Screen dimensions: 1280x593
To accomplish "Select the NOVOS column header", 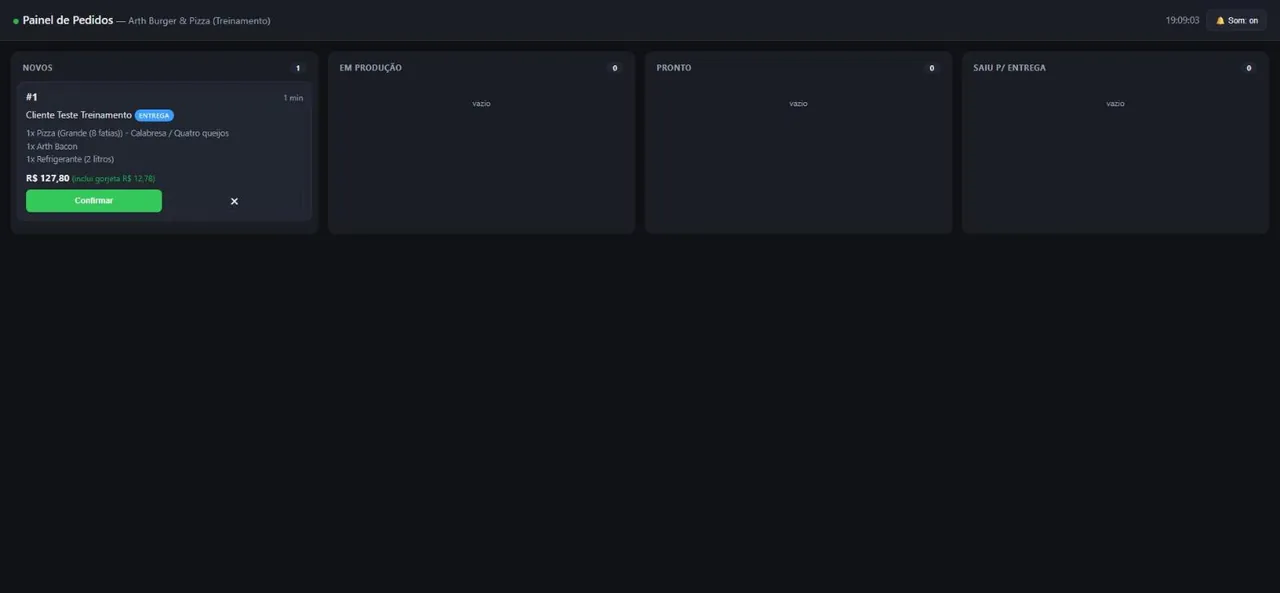I will (38, 68).
